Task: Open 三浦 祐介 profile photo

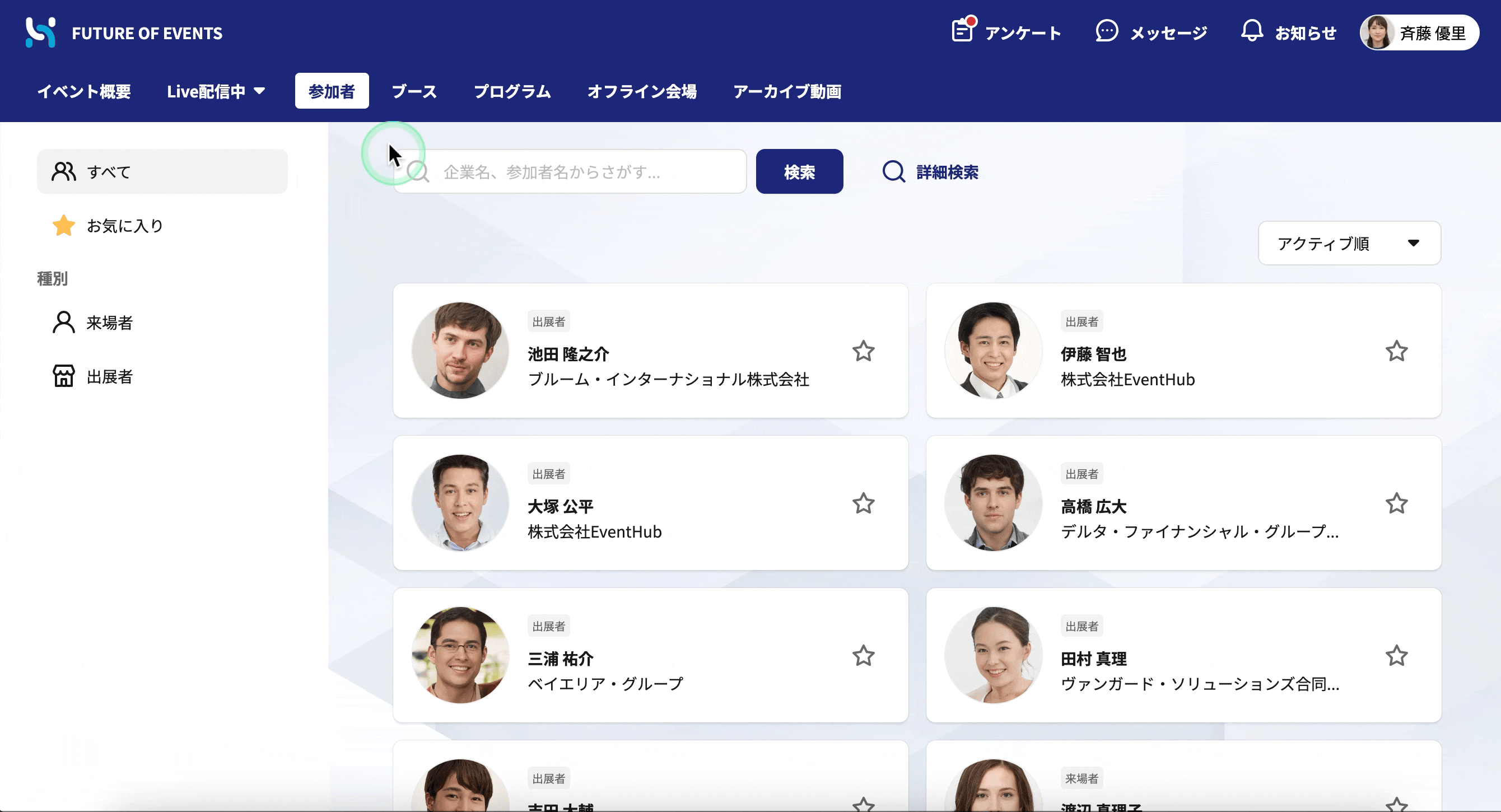Action: (x=460, y=655)
